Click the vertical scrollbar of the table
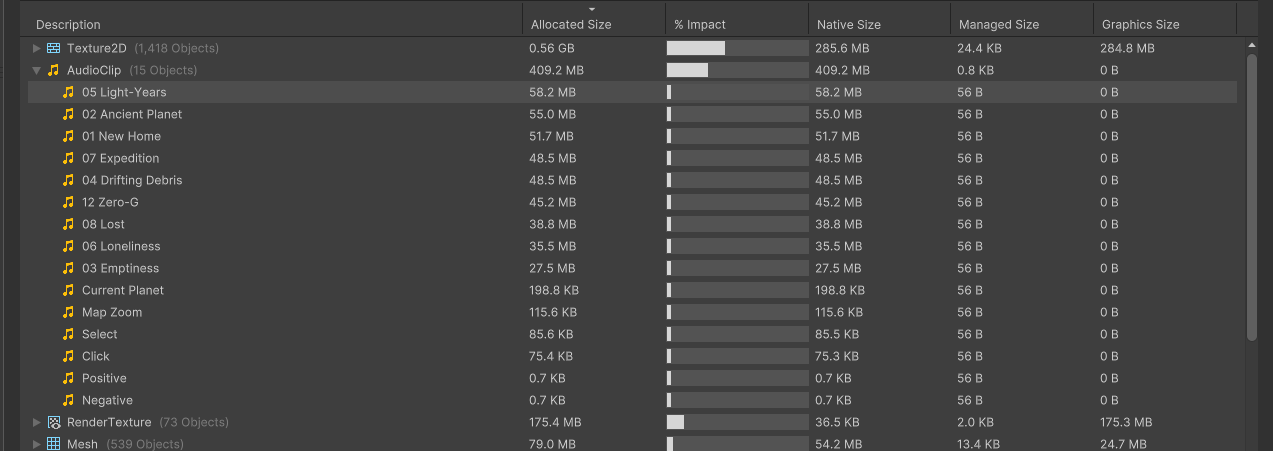The width and height of the screenshot is (1273, 451). tap(1252, 196)
